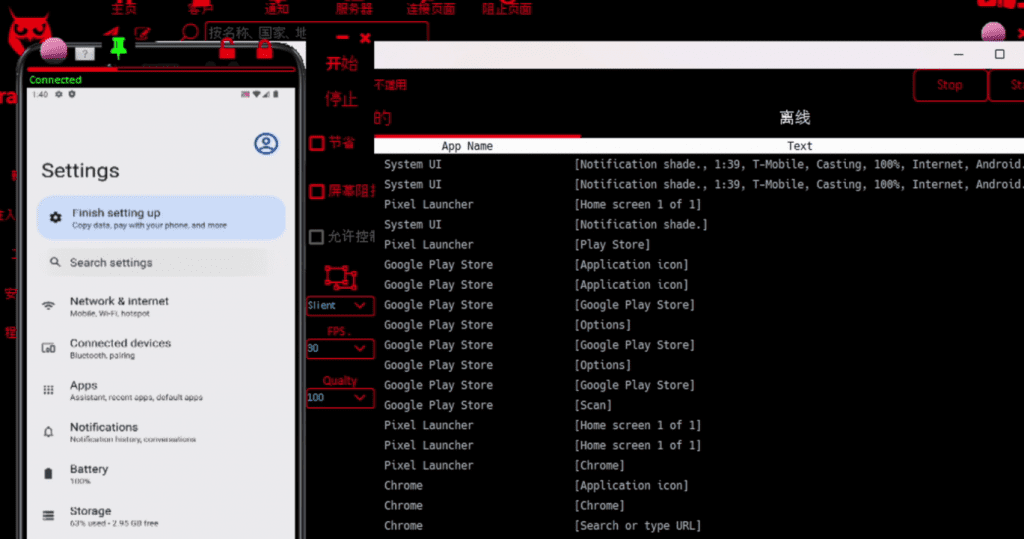Open the profile avatar icon in Settings
Image resolution: width=1024 pixels, height=539 pixels.
pos(266,144)
